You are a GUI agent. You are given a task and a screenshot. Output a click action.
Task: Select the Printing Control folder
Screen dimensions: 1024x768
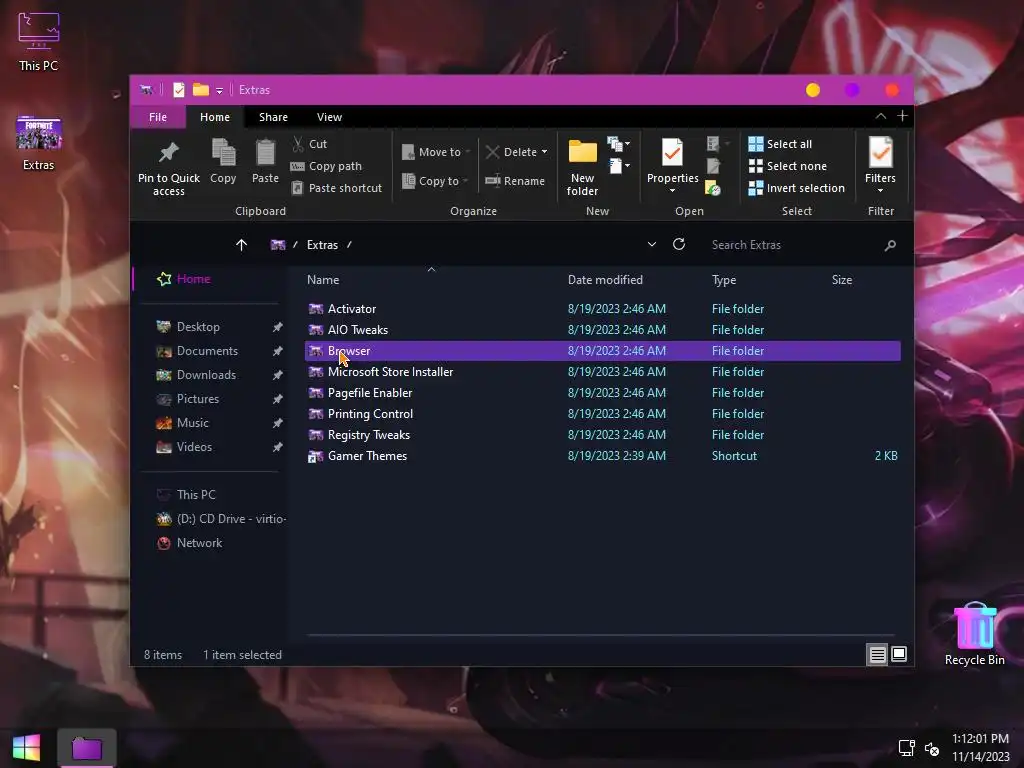[x=602, y=413]
